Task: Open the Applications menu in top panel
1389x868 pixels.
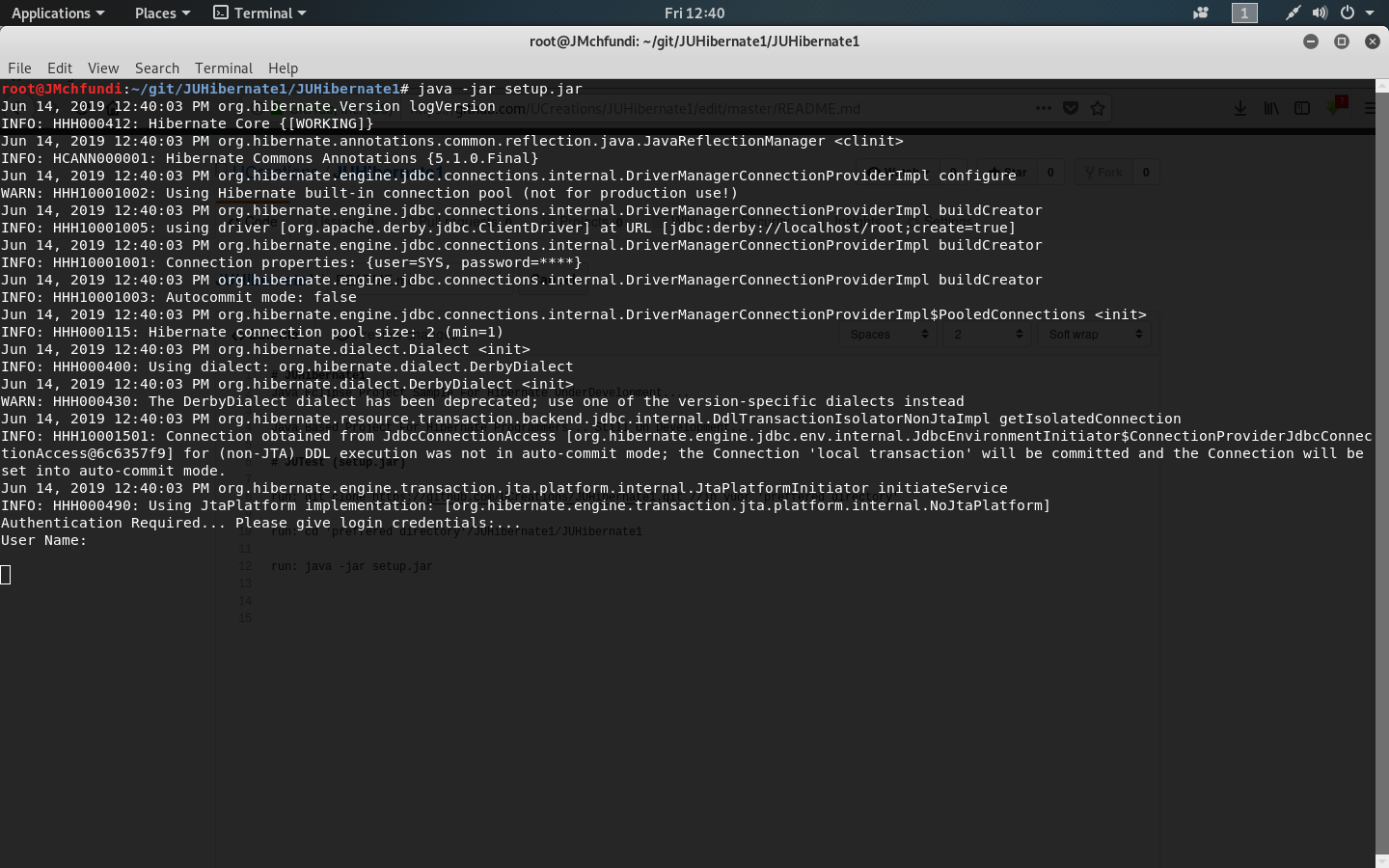Action: (x=57, y=13)
